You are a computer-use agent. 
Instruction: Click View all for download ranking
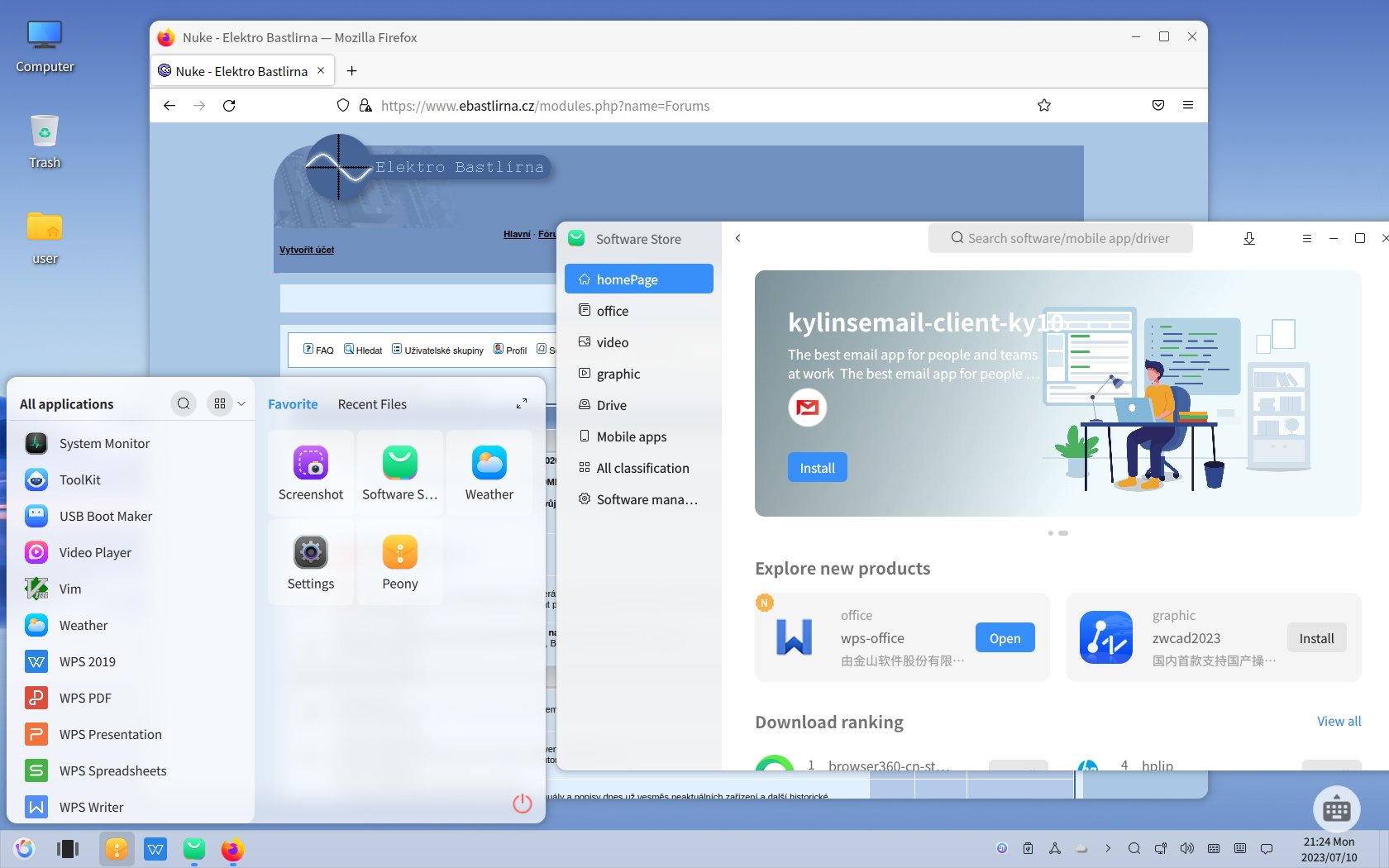click(x=1339, y=721)
